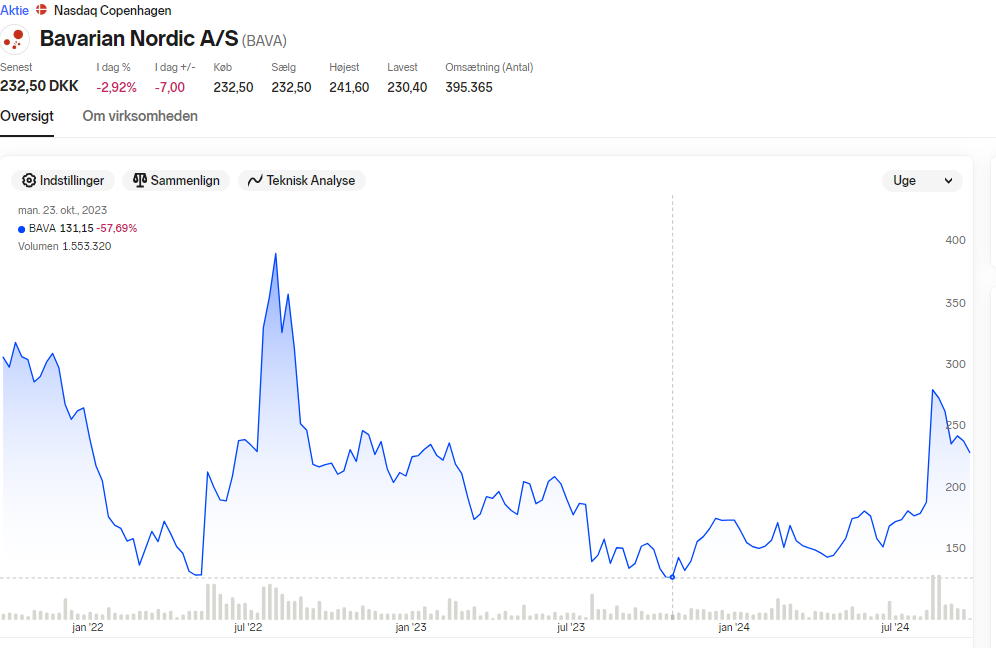Click the (BAVA) ticker symbol
Screen dimensions: 996x648
(264, 41)
